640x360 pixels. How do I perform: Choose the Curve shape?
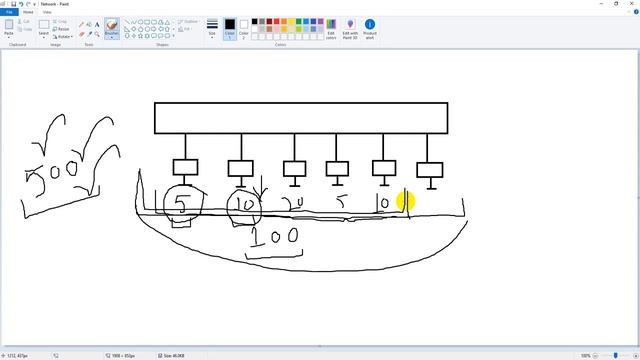click(134, 22)
